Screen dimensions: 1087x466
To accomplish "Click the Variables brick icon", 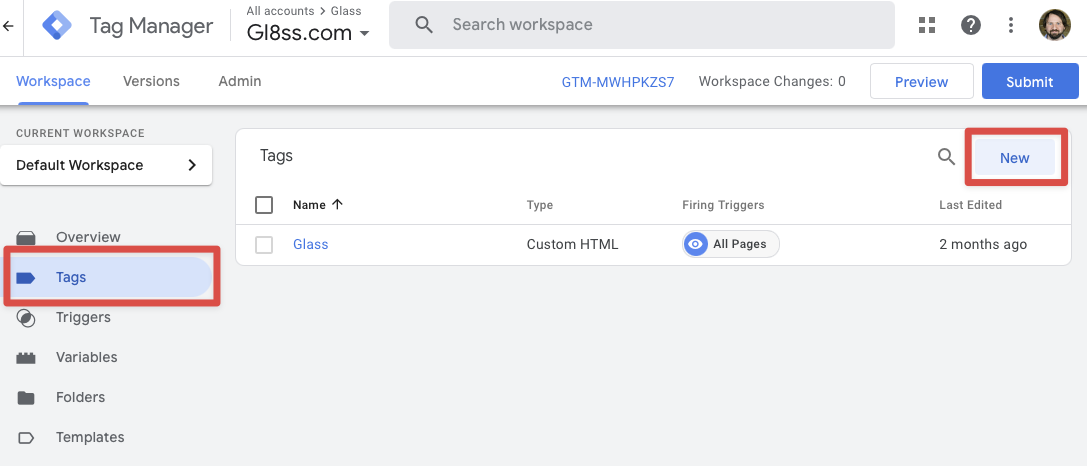I will (26, 358).
